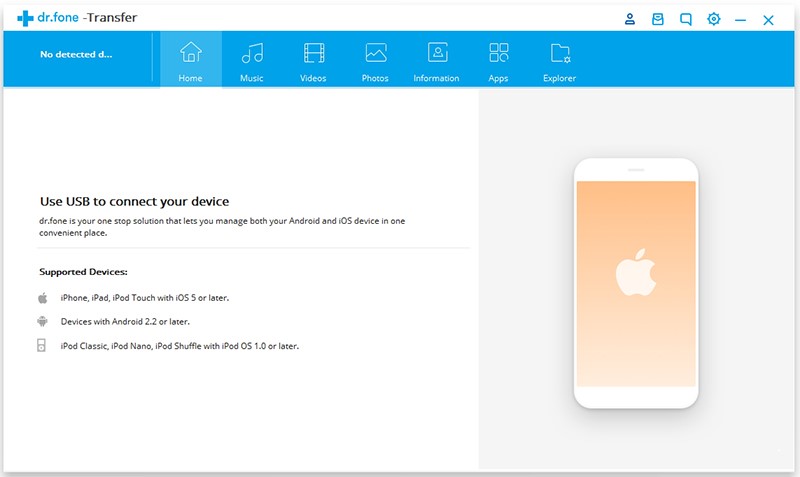This screenshot has width=800, height=477.
Task: Switch to the Videos tab label
Action: click(313, 78)
